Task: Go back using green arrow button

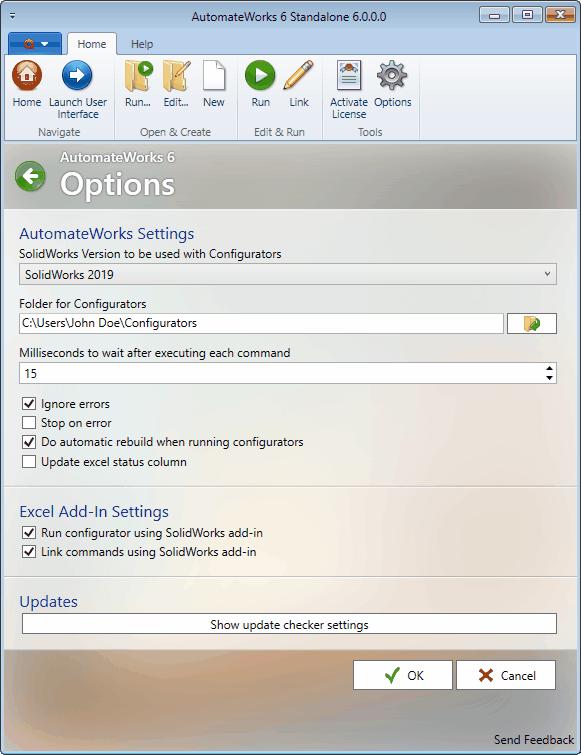Action: point(30,176)
